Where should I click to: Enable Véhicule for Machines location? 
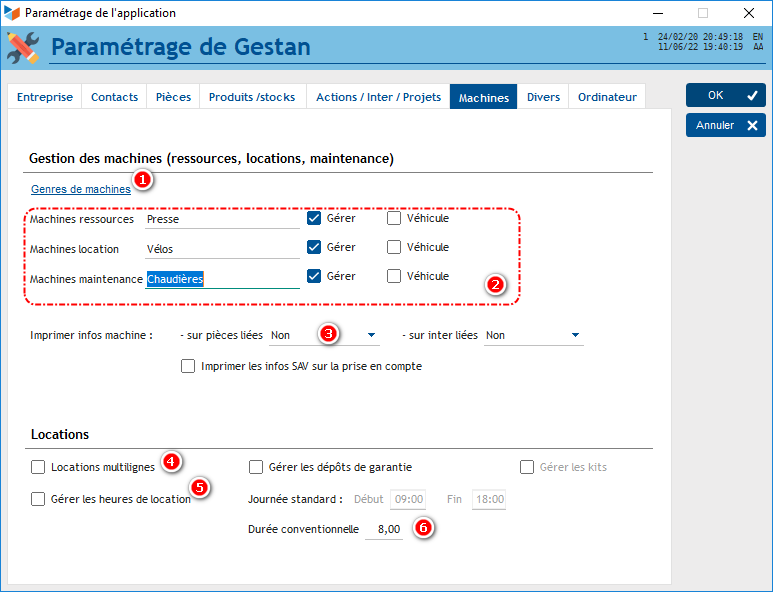click(394, 247)
